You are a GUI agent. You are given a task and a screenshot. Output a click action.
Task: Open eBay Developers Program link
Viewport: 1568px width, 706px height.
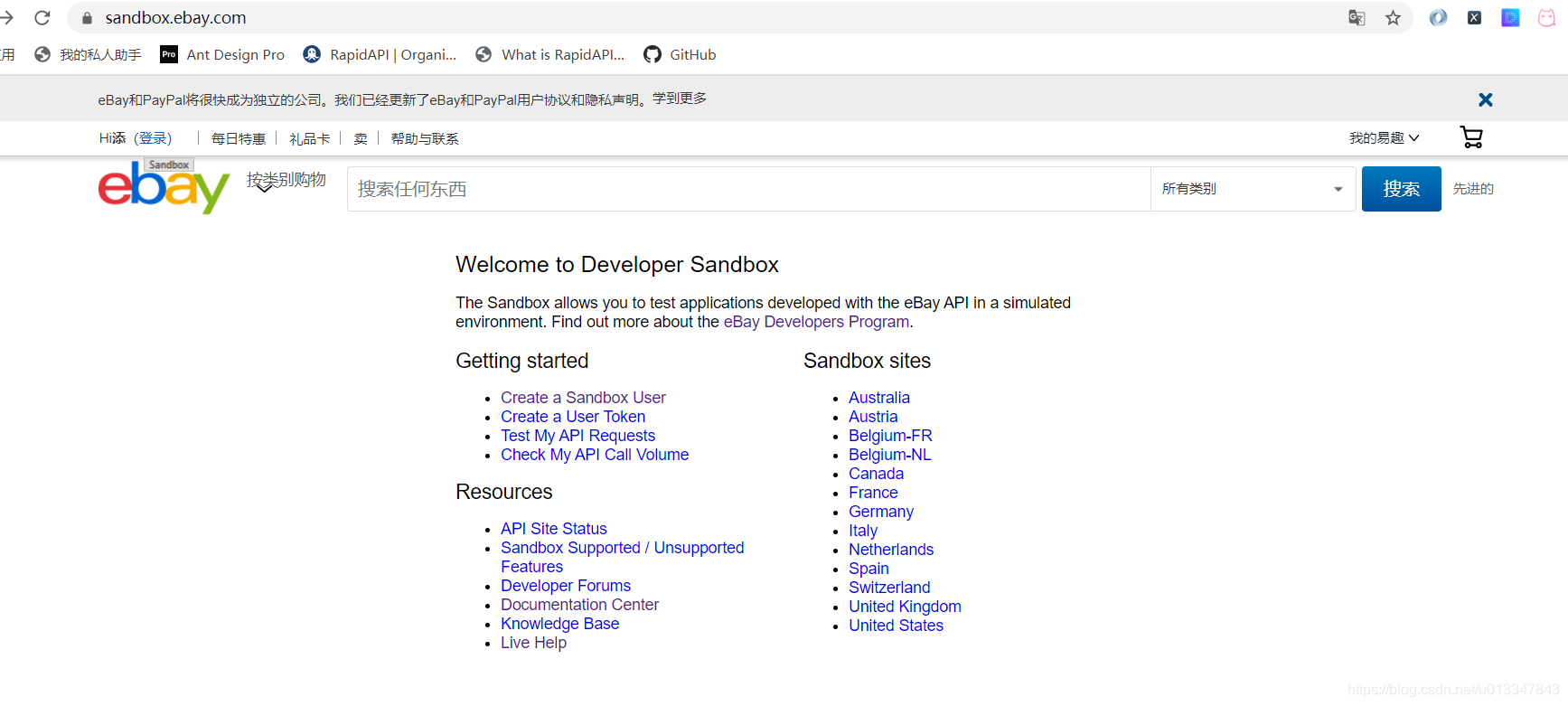pyautogui.click(x=816, y=322)
